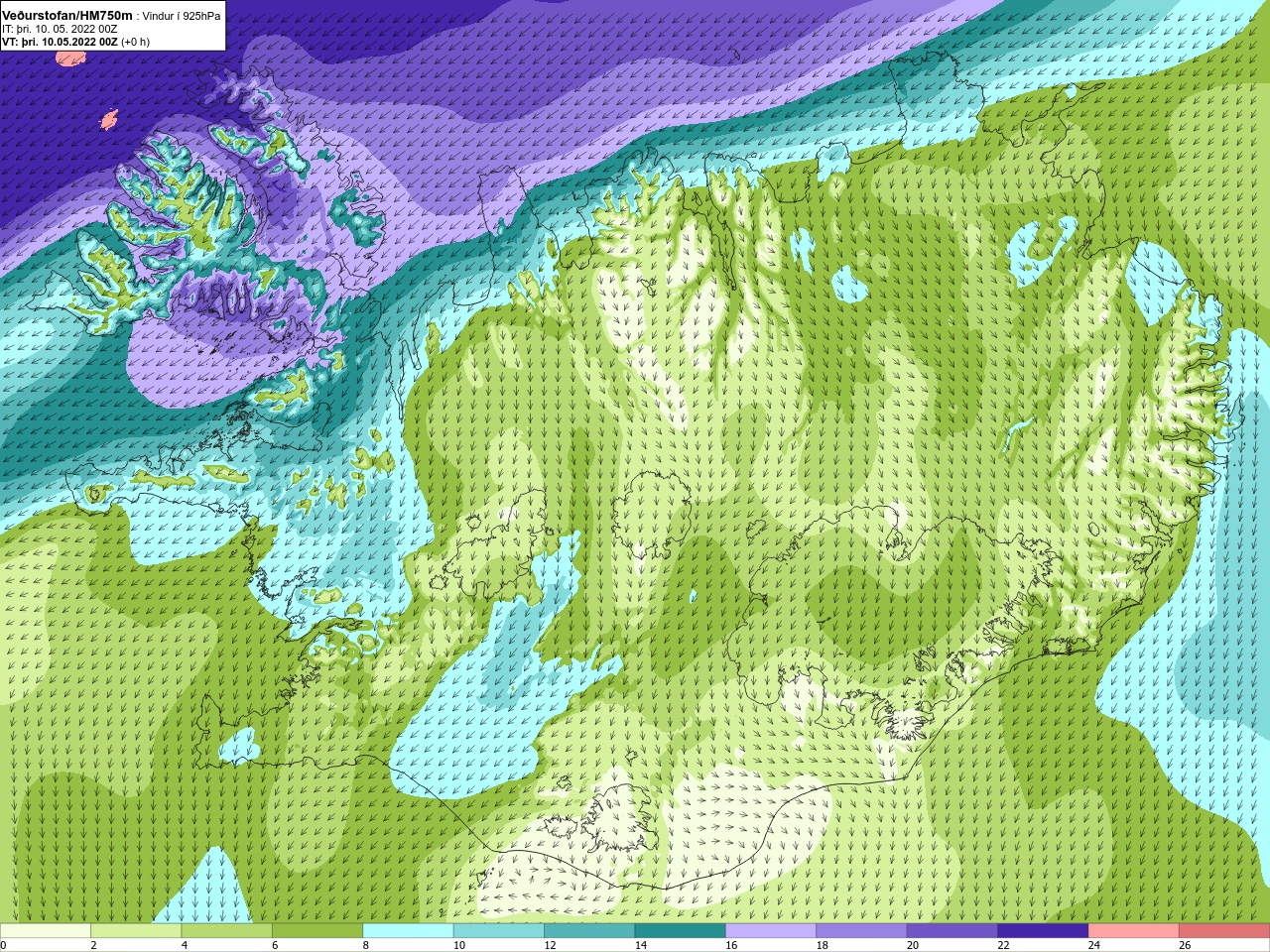Select the salmon legend swatch above 26
This screenshot has width=1270, height=952.
[1224, 931]
